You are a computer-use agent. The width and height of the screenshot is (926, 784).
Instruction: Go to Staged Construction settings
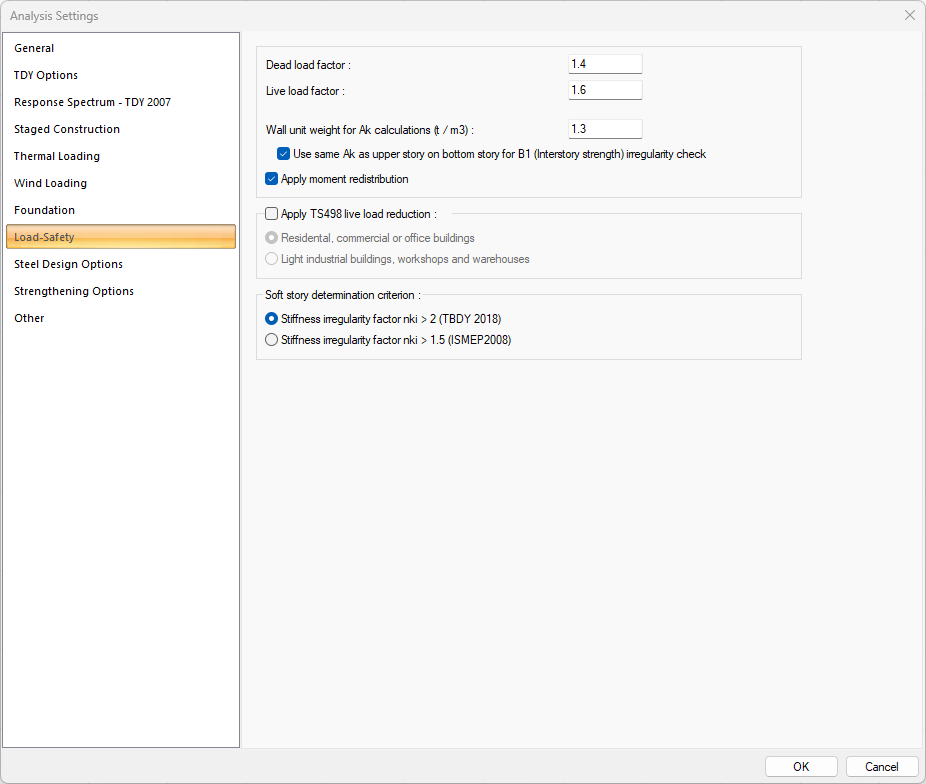[120, 129]
